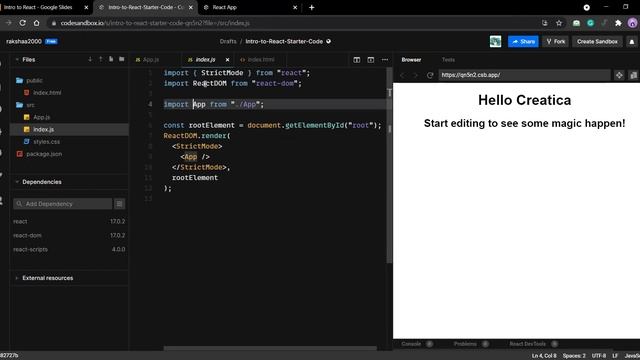Click the blue Share button
The width and height of the screenshot is (640, 360).
click(x=523, y=42)
